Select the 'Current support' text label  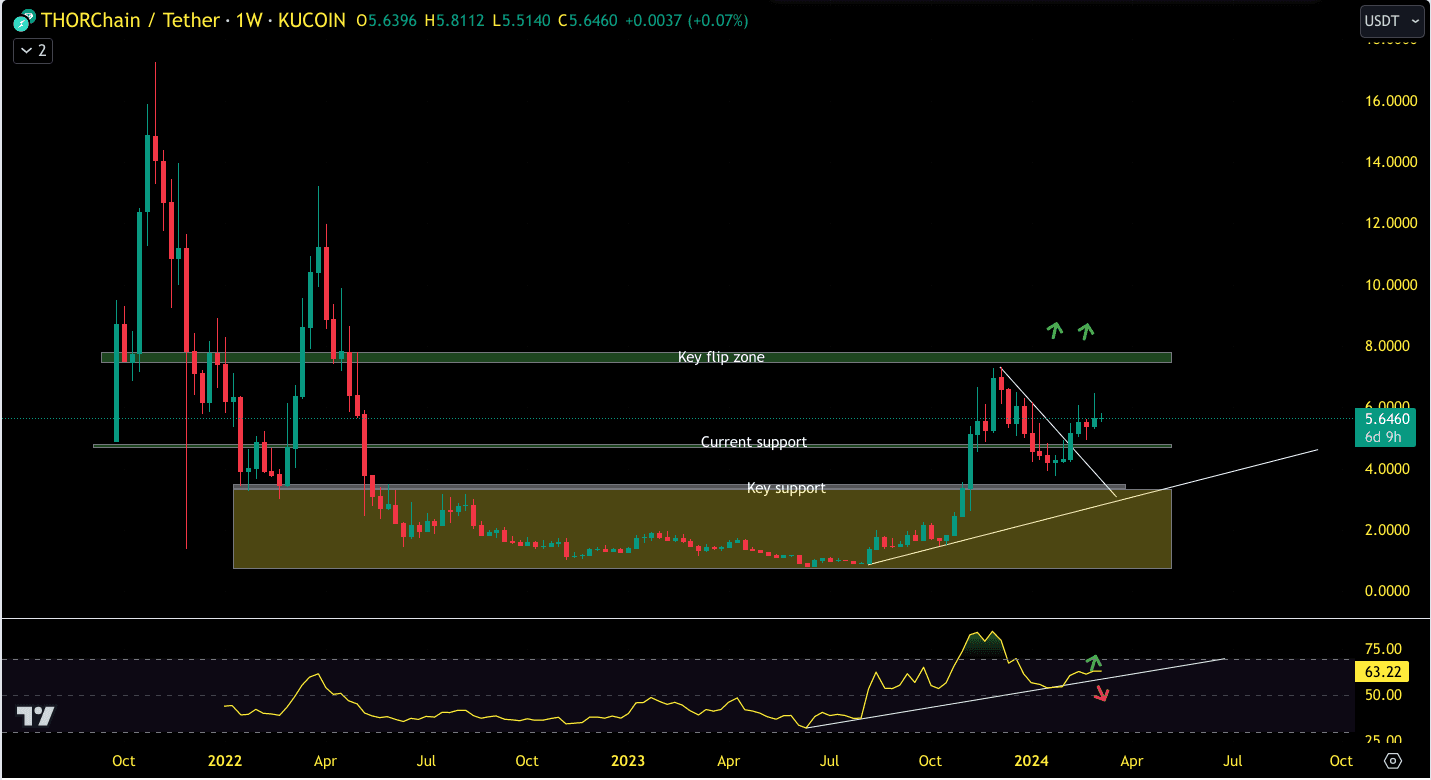[753, 442]
